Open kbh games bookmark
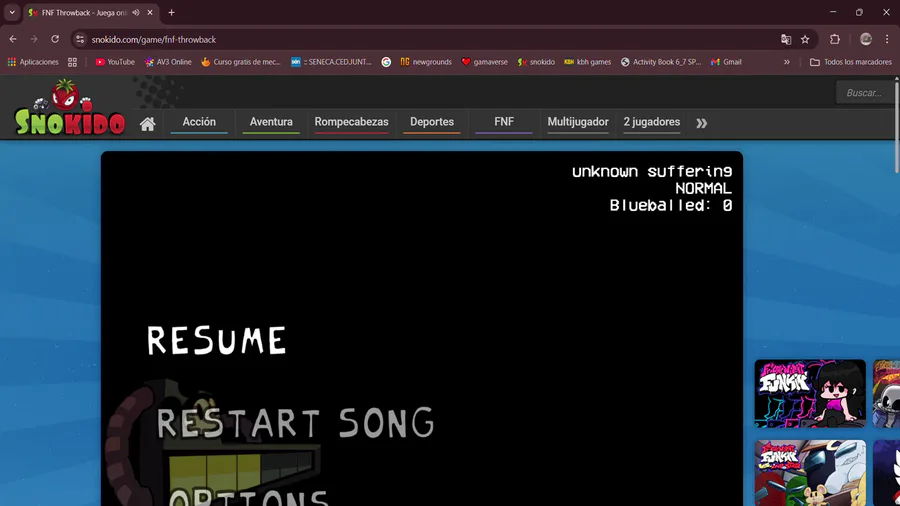The width and height of the screenshot is (900, 506). pos(588,62)
